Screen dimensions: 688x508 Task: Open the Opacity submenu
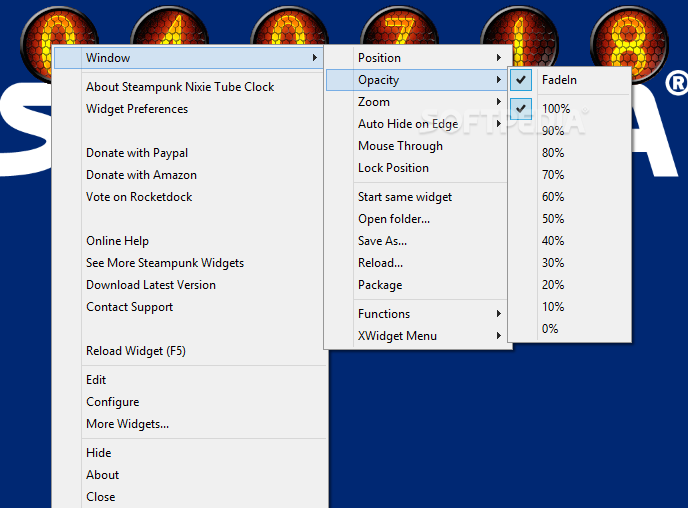tap(417, 80)
